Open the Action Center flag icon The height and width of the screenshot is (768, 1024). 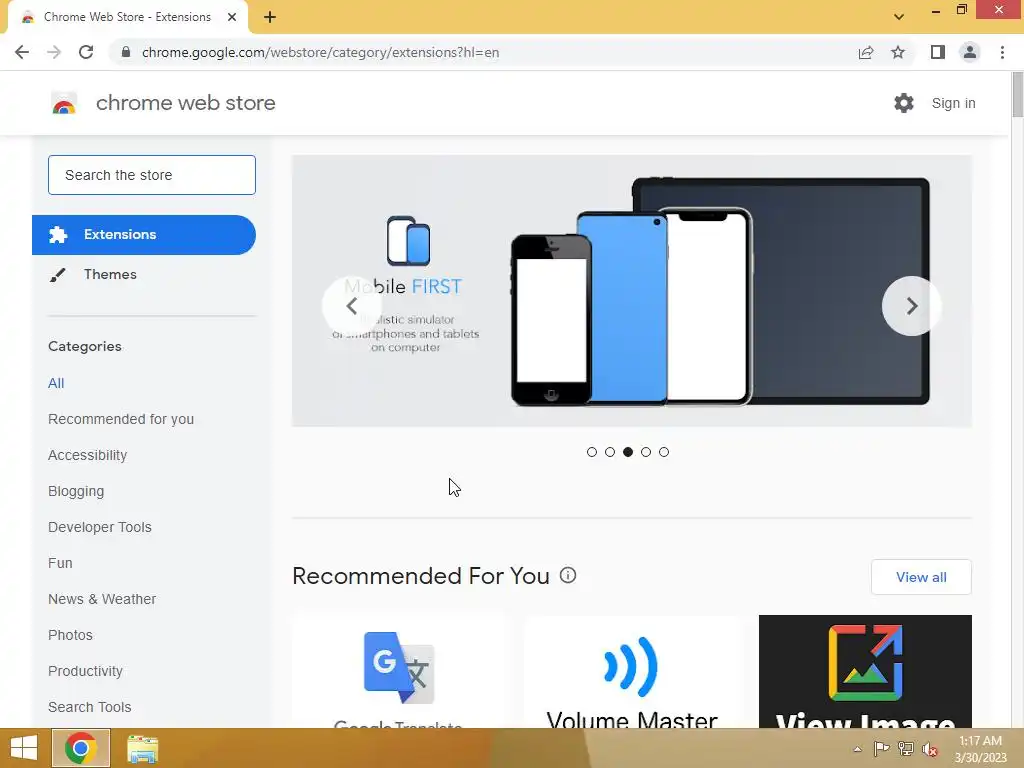click(x=882, y=749)
